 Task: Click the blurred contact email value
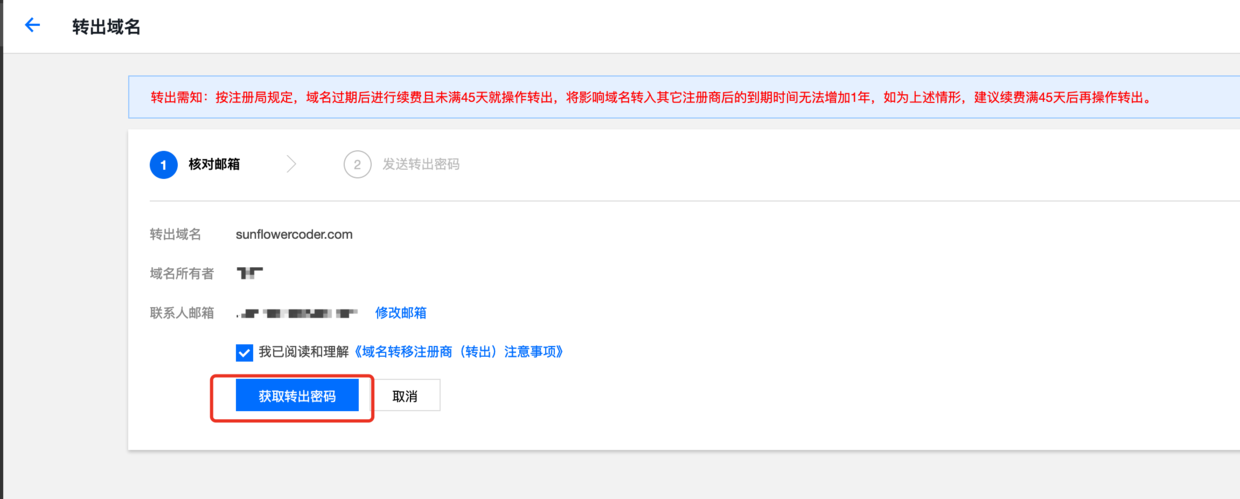(297, 314)
